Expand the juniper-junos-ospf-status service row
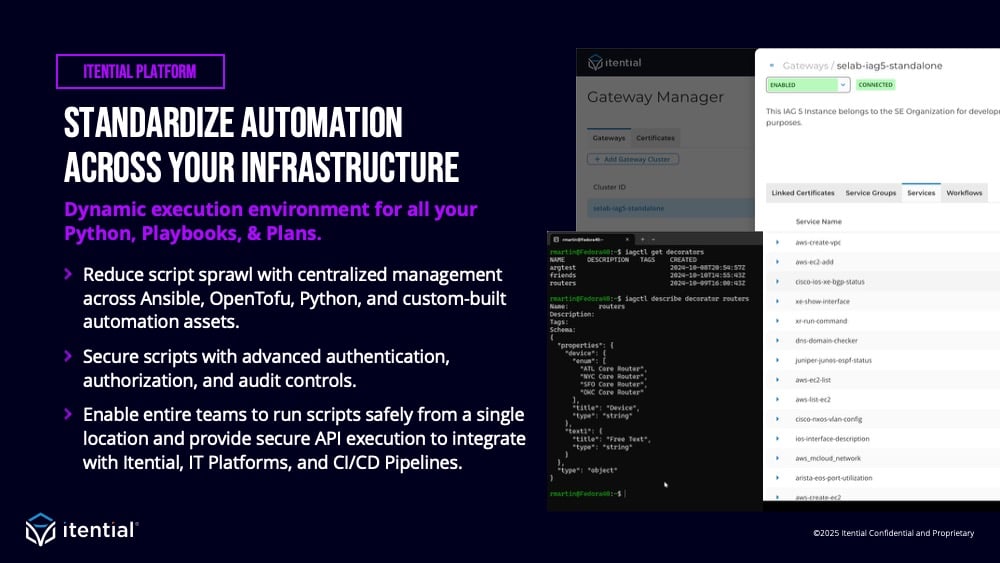The height and width of the screenshot is (563, 1000). coord(777,360)
